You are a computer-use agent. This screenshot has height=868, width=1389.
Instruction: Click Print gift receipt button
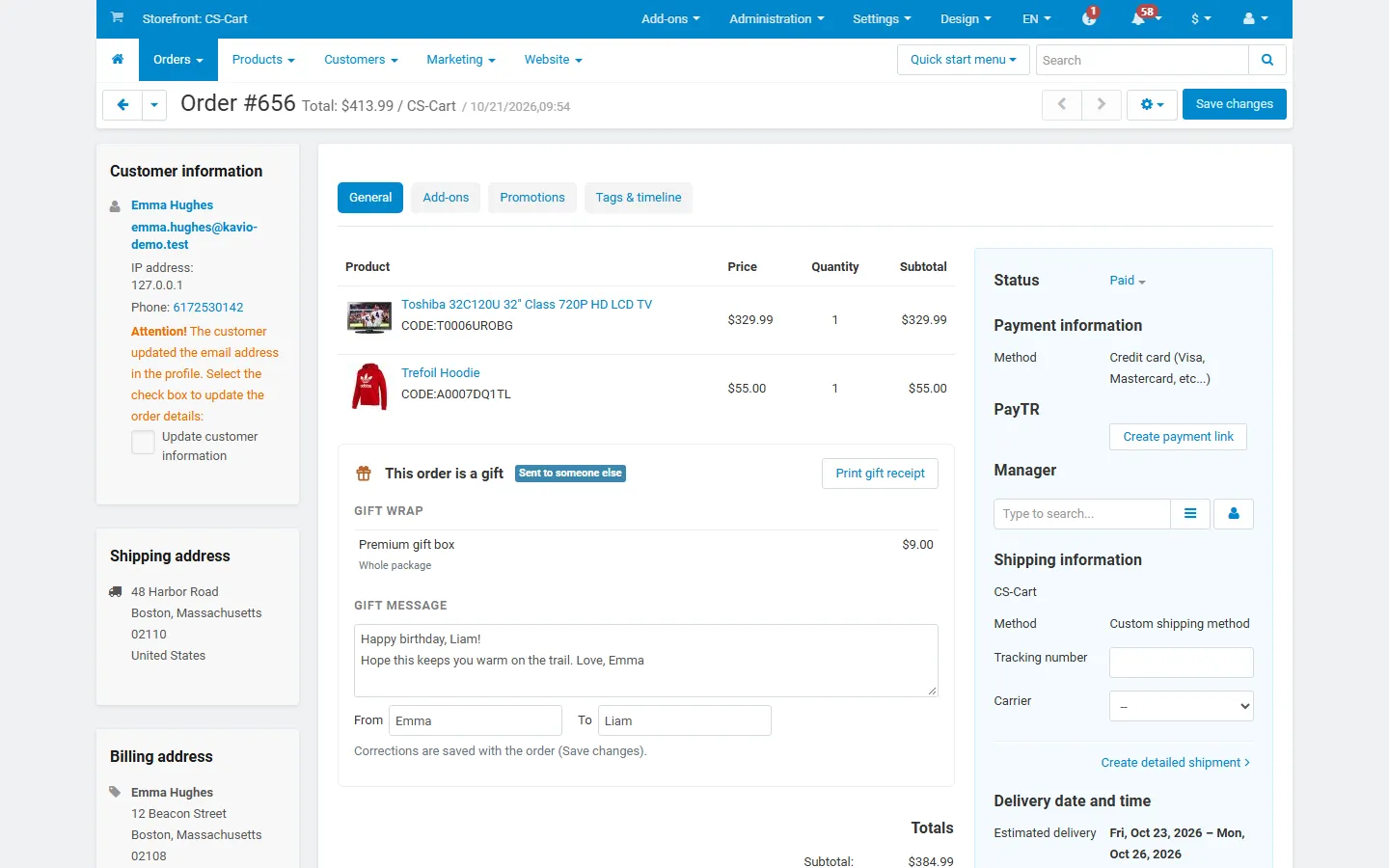pos(880,474)
